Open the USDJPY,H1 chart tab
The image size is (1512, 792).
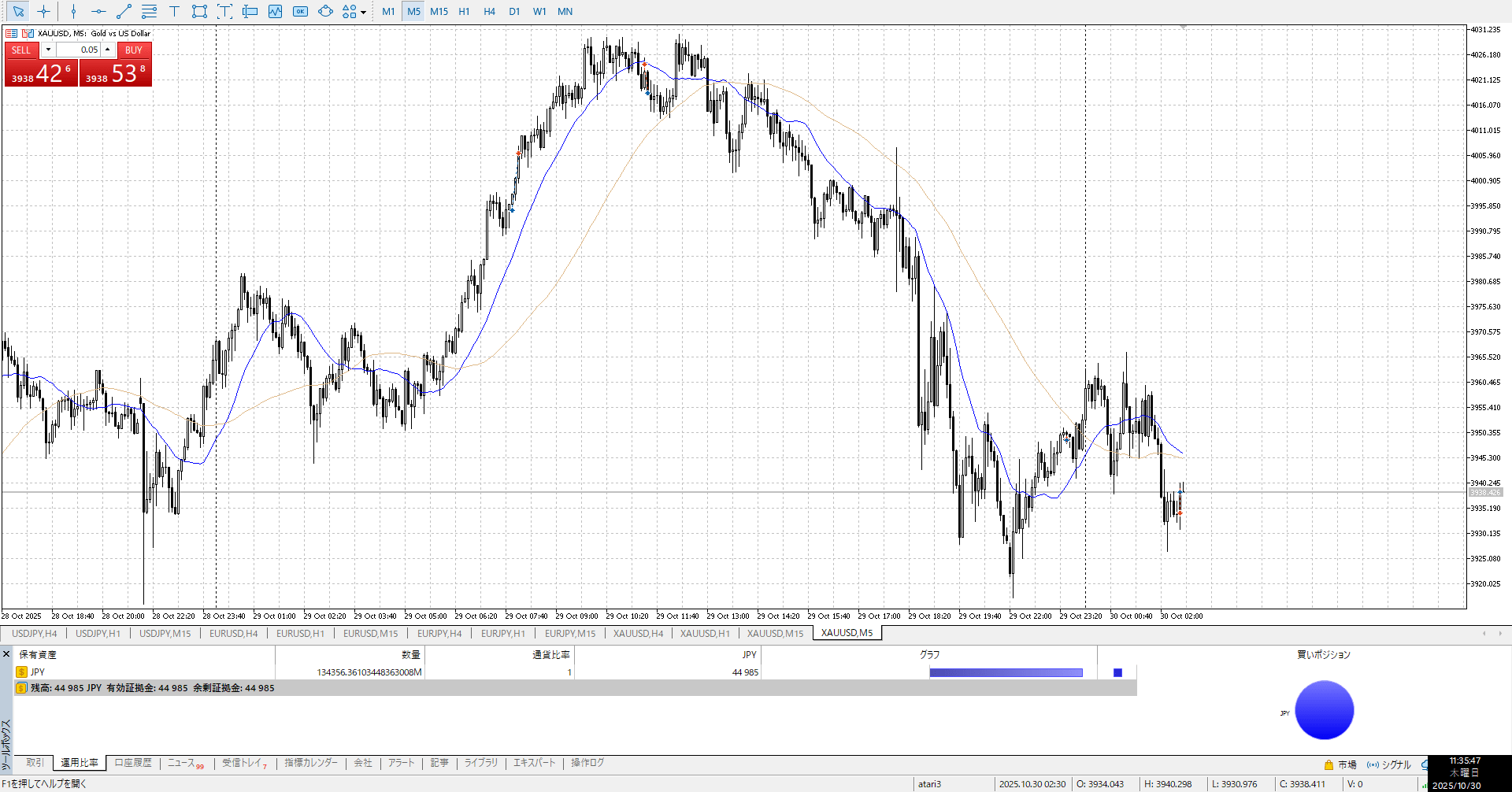pyautogui.click(x=98, y=633)
